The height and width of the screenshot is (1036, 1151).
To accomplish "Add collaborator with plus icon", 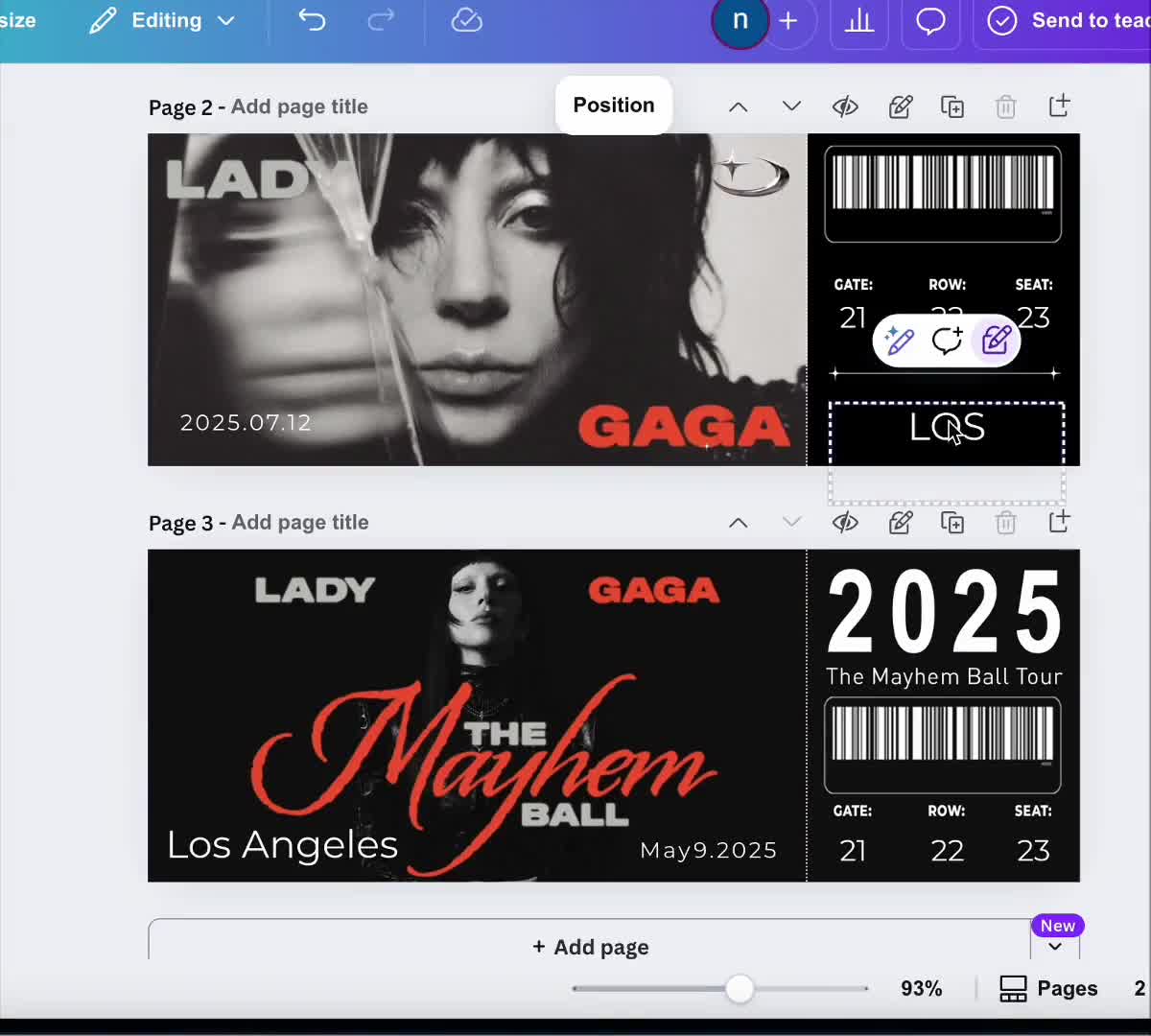I will point(788,20).
